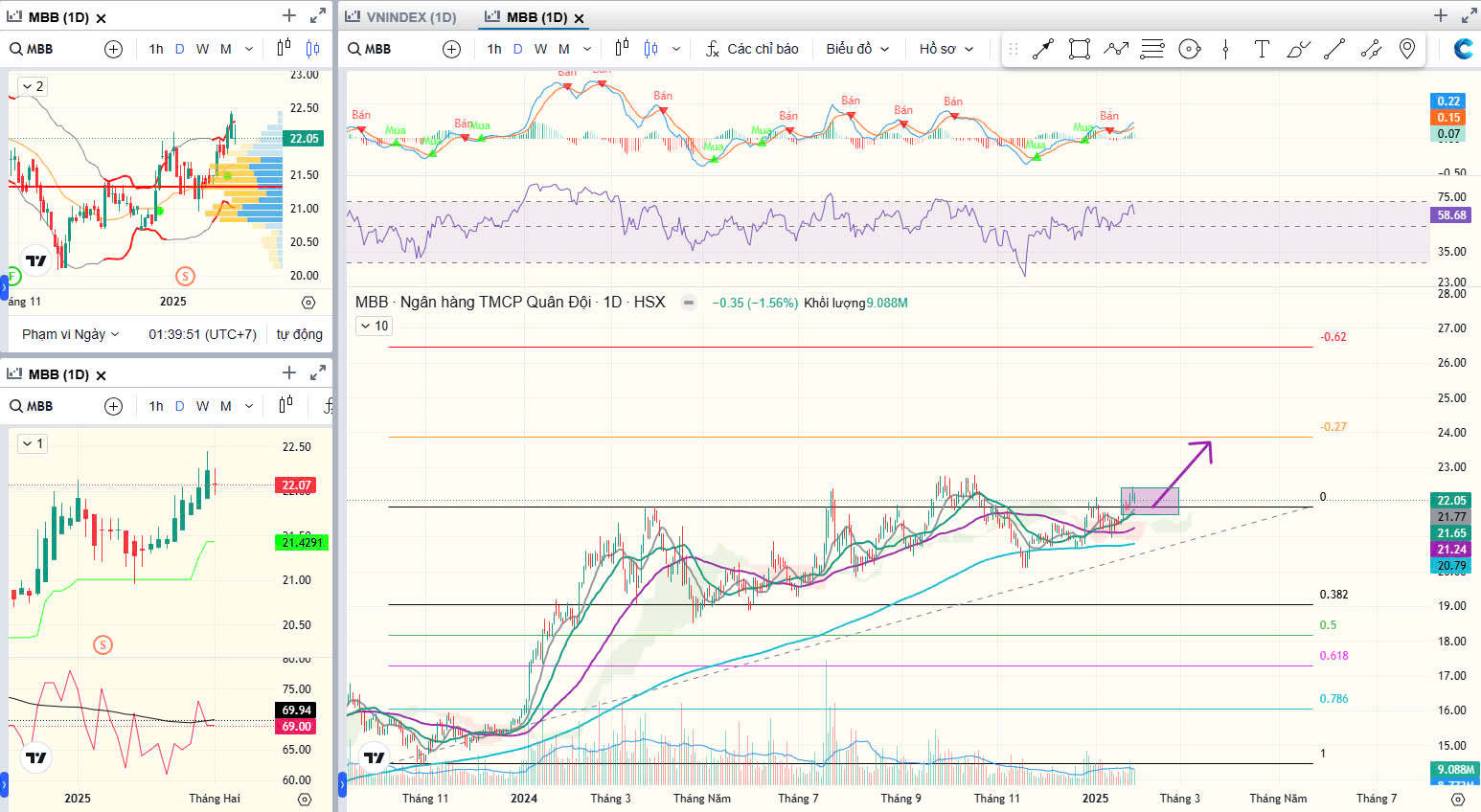The image size is (1481, 812).
Task: Select the location pin marker tool
Action: tap(1407, 49)
